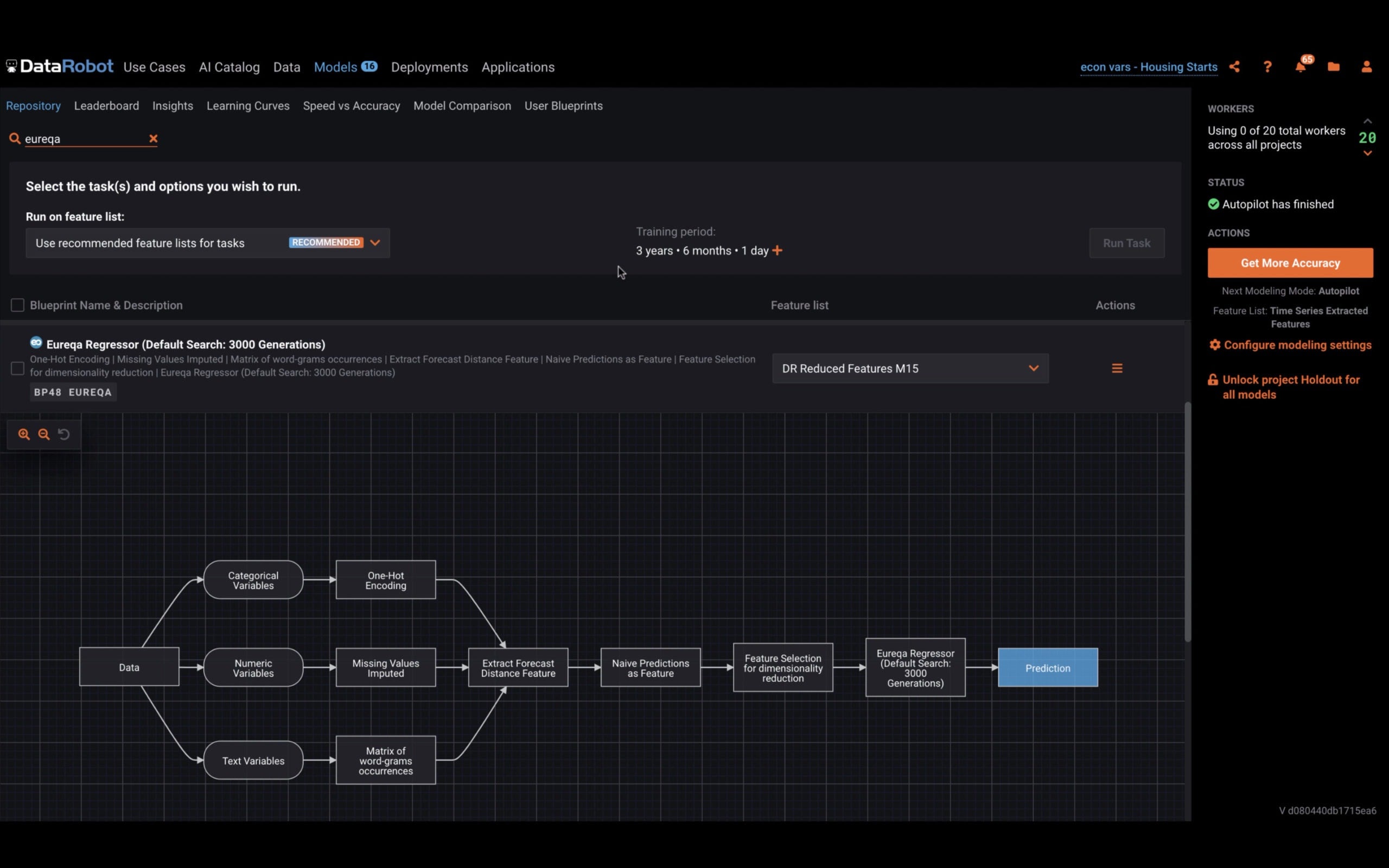This screenshot has width=1389, height=868.
Task: Click the plus icon beside training period
Action: [x=777, y=250]
